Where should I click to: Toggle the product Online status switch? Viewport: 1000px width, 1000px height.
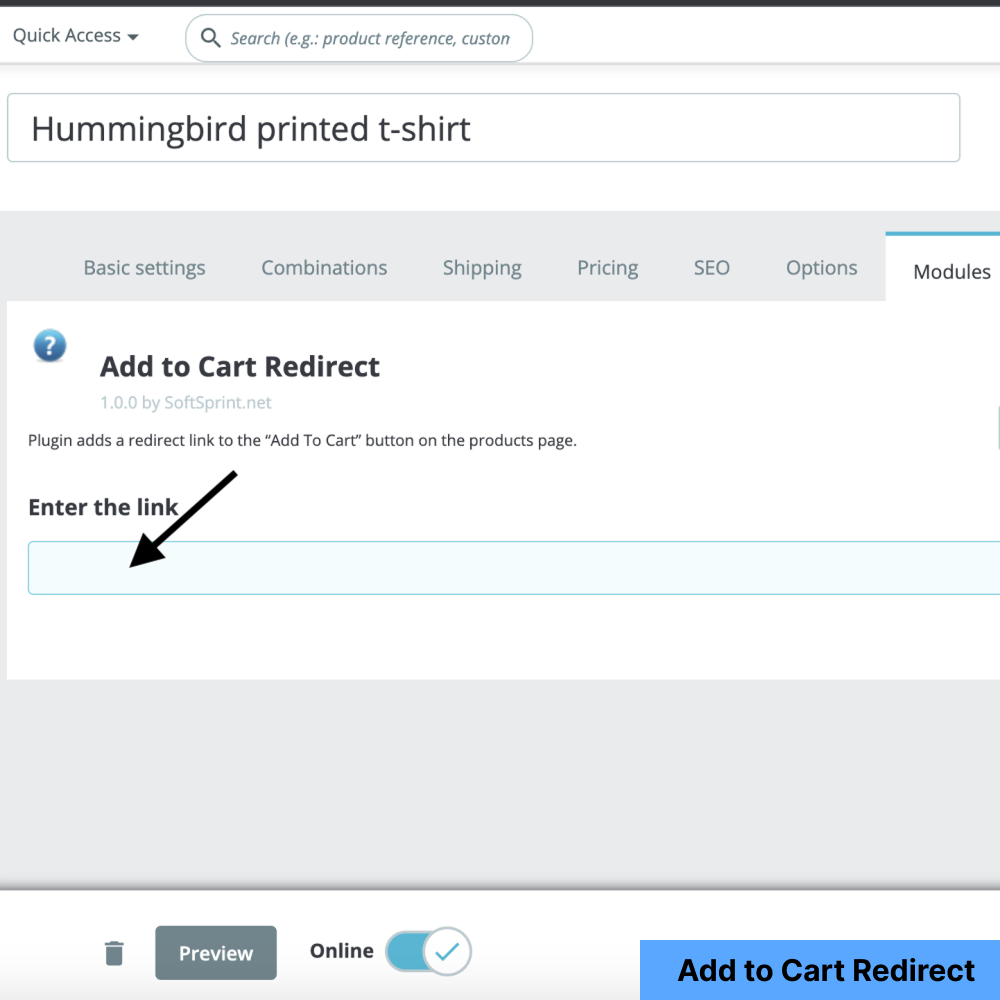click(x=428, y=951)
